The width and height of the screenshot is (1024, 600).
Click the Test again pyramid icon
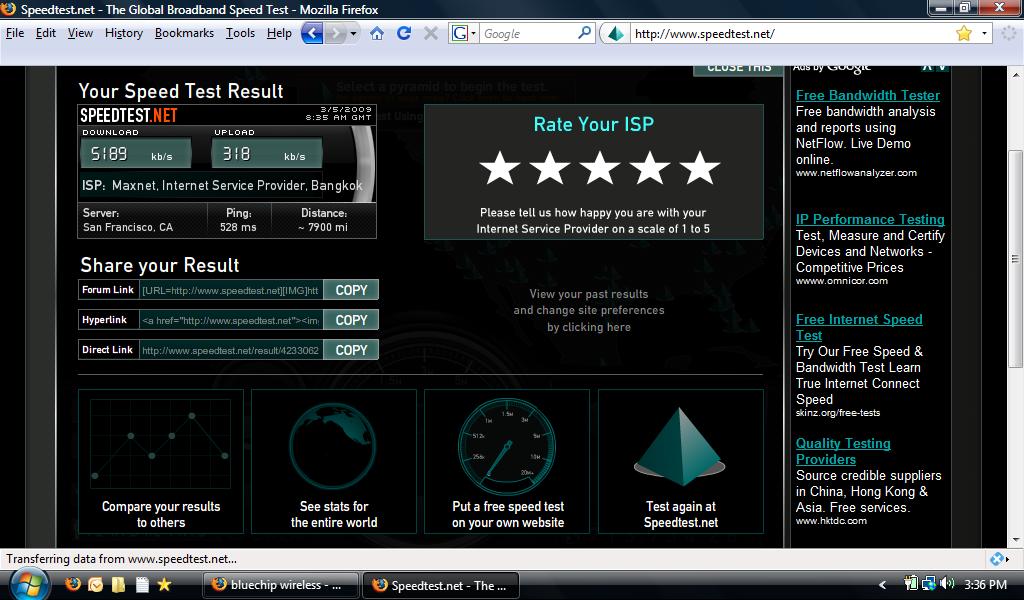(x=680, y=447)
